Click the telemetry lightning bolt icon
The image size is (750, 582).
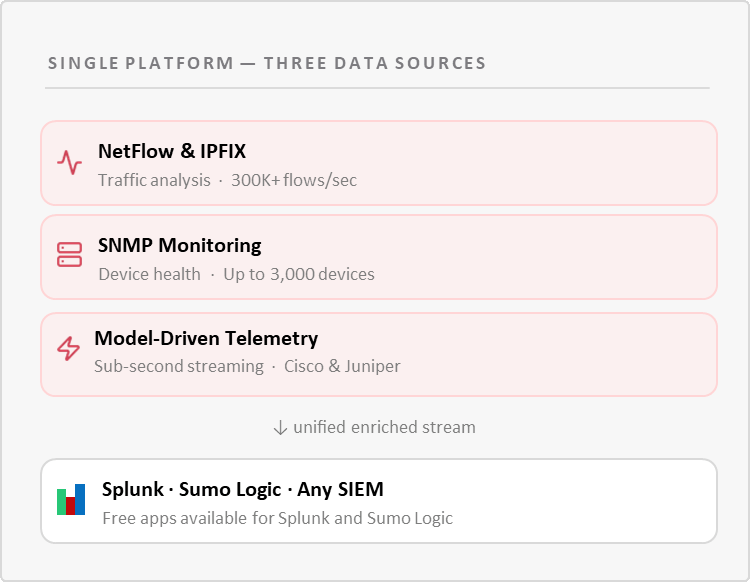click(x=68, y=348)
